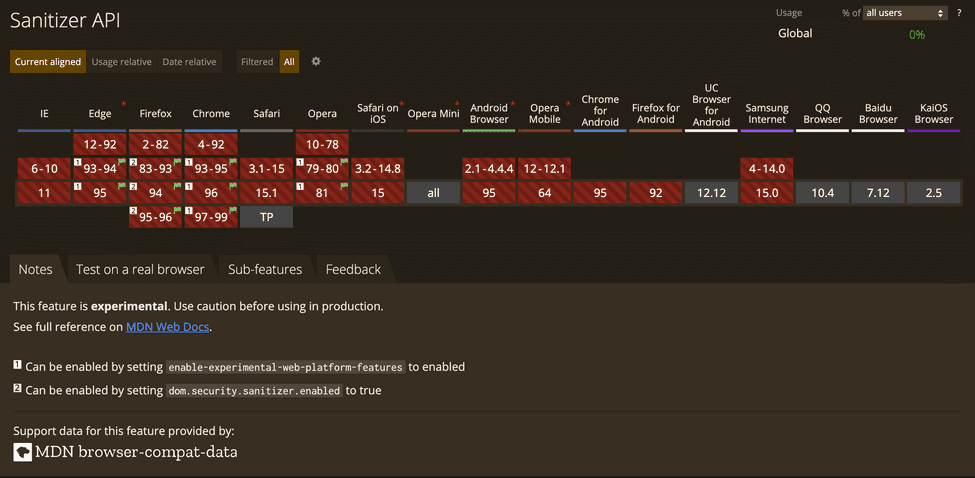The width and height of the screenshot is (975, 478).
Task: Click the green flag on Edge 93-94
Action: [122, 162]
